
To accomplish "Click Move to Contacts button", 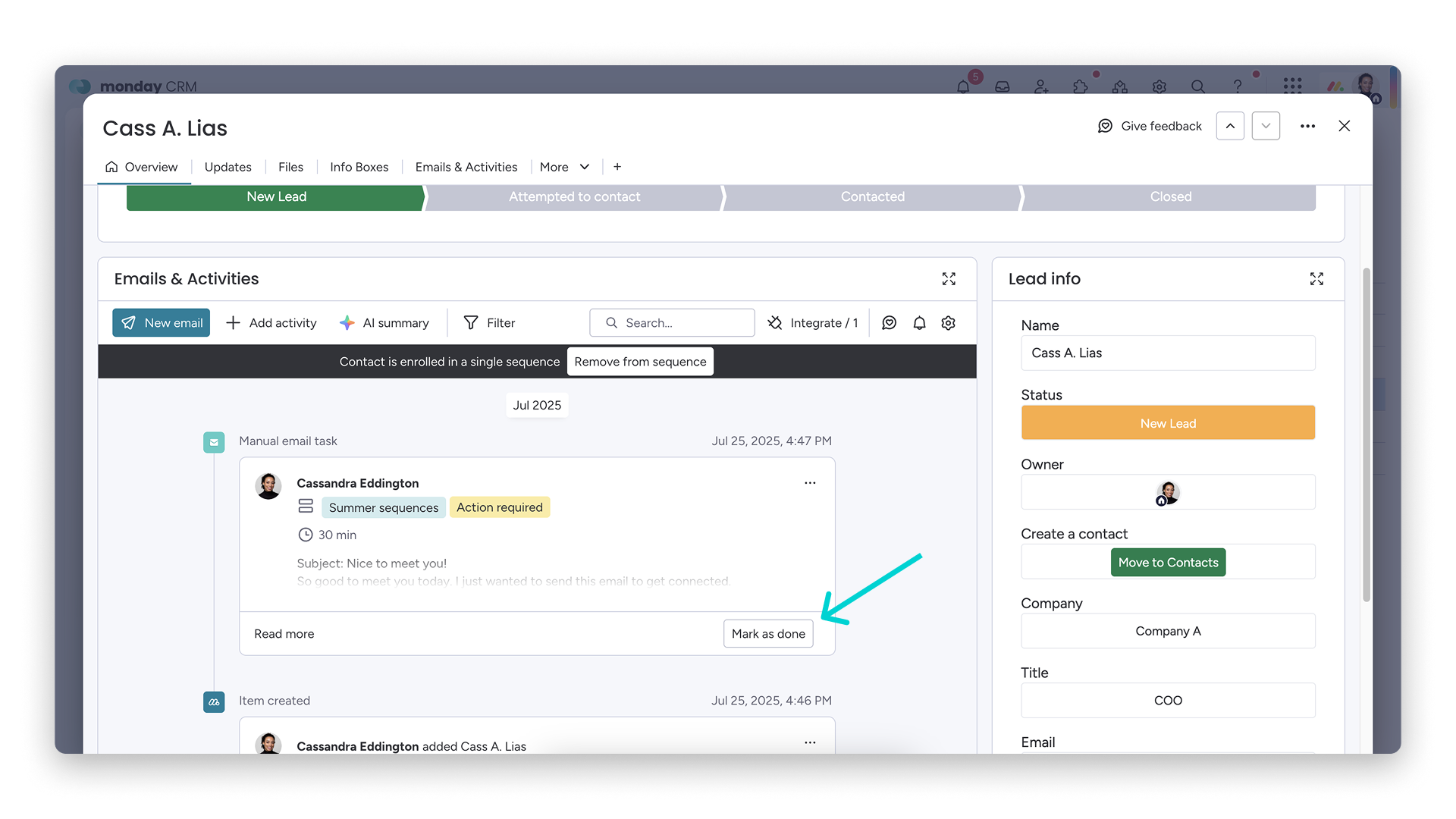I will click(1168, 563).
